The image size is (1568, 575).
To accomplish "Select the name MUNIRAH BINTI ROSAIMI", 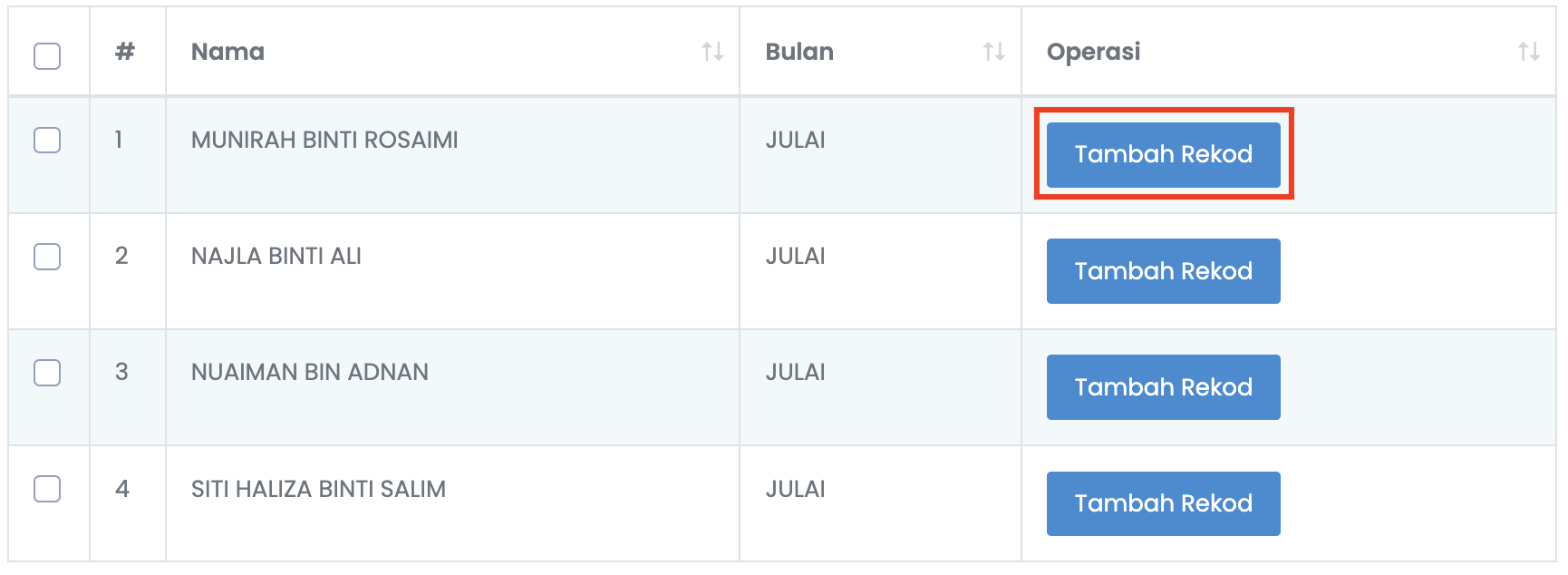I will click(x=324, y=140).
